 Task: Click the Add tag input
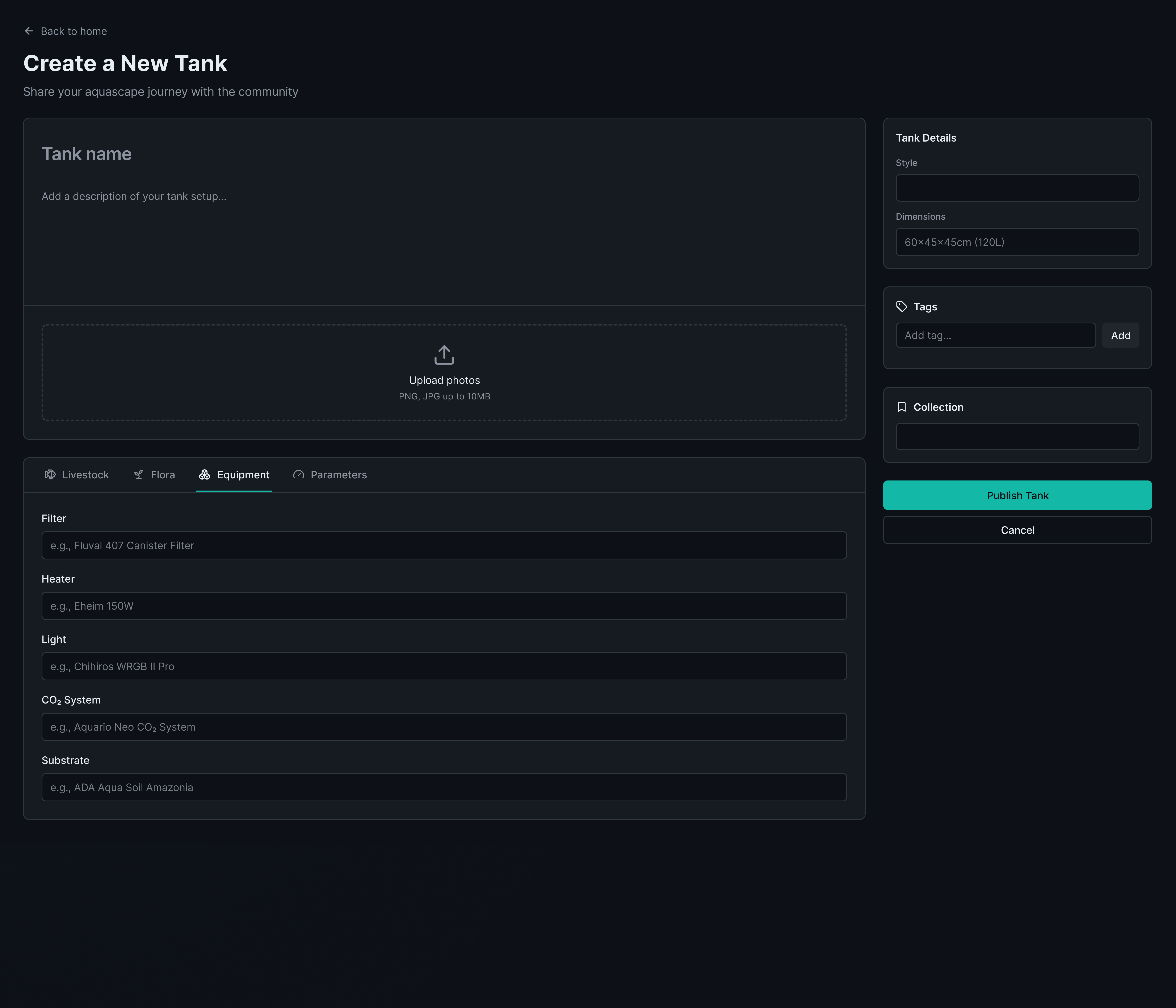click(996, 335)
